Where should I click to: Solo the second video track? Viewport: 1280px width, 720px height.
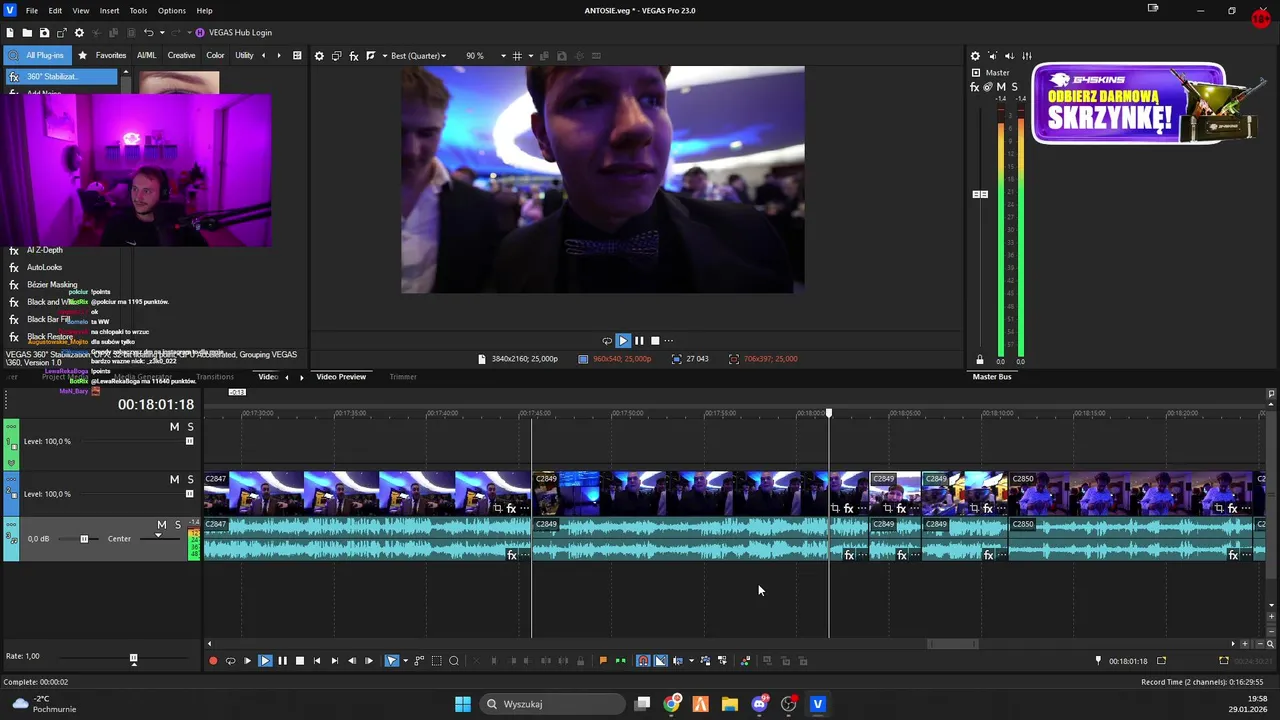(x=190, y=480)
